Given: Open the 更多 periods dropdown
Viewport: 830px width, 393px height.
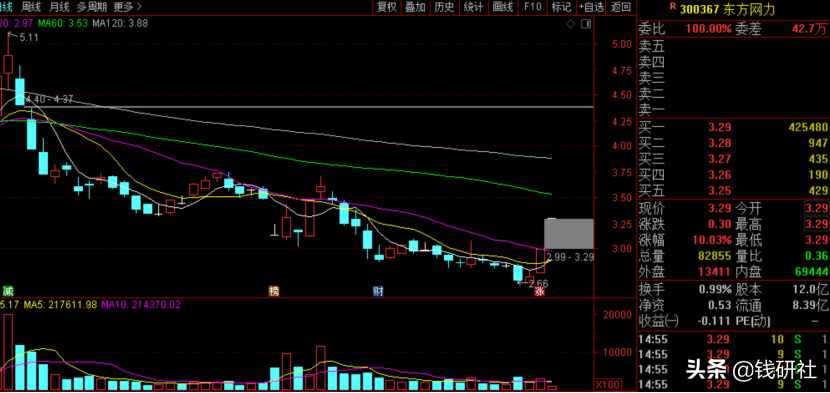Looking at the screenshot, I should pos(128,7).
